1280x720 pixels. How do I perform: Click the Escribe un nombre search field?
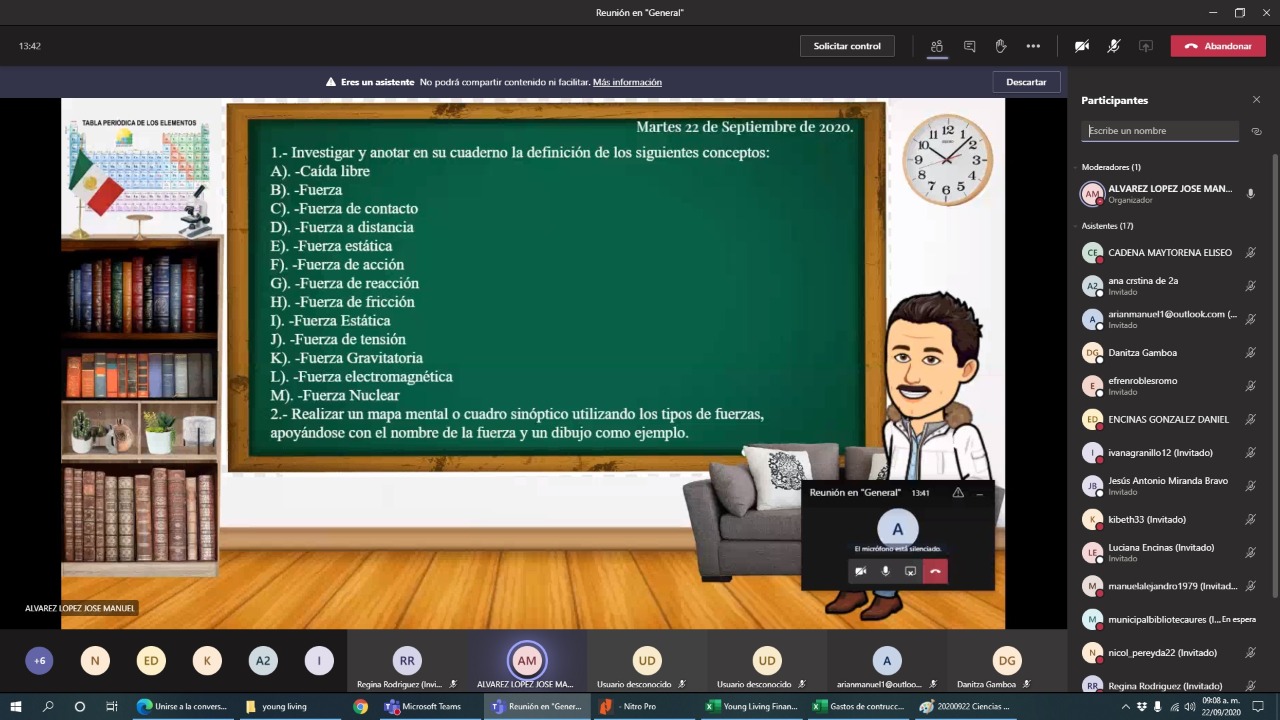pyautogui.click(x=1160, y=131)
